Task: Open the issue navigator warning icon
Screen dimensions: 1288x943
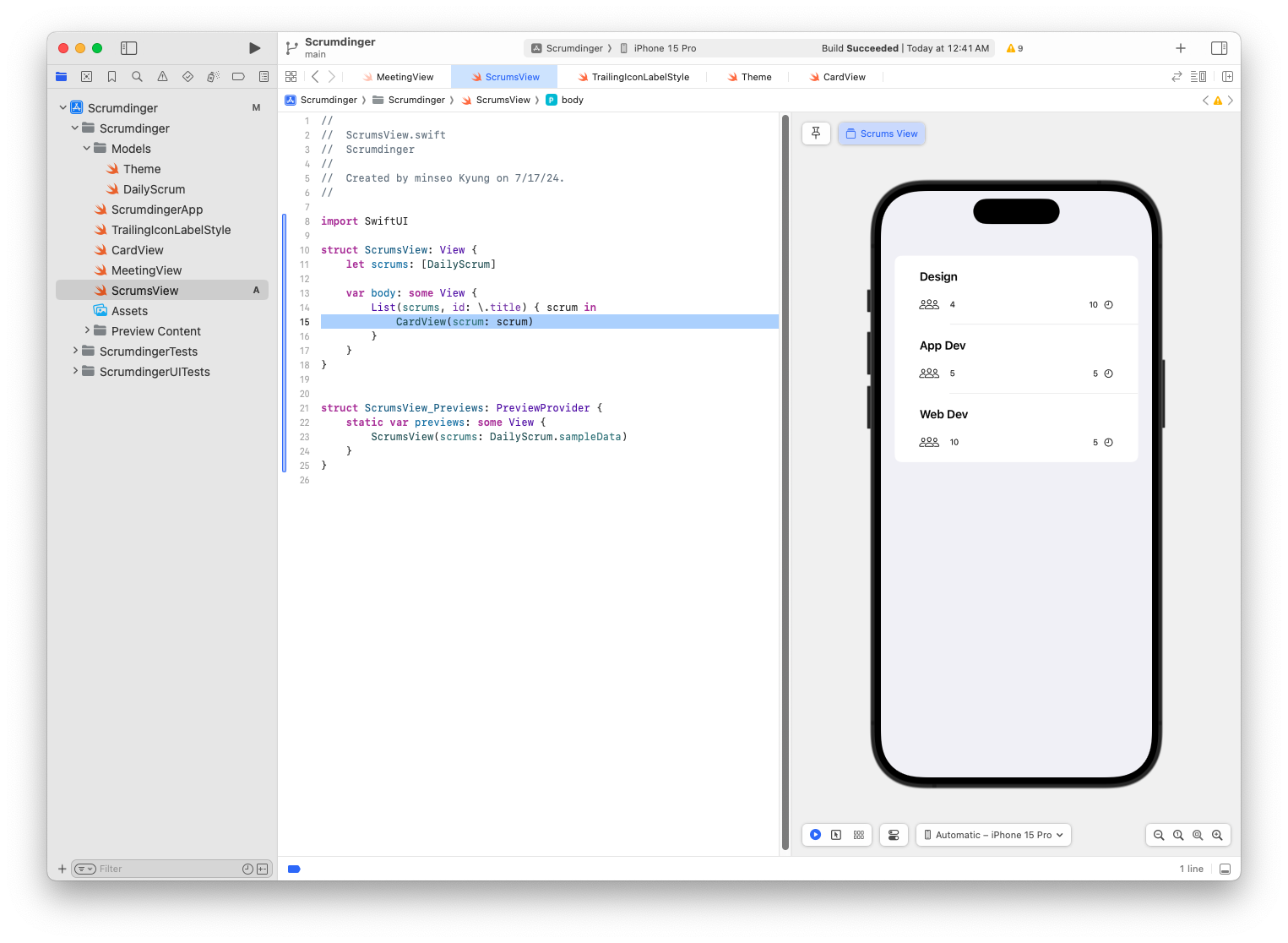Action: click(162, 77)
